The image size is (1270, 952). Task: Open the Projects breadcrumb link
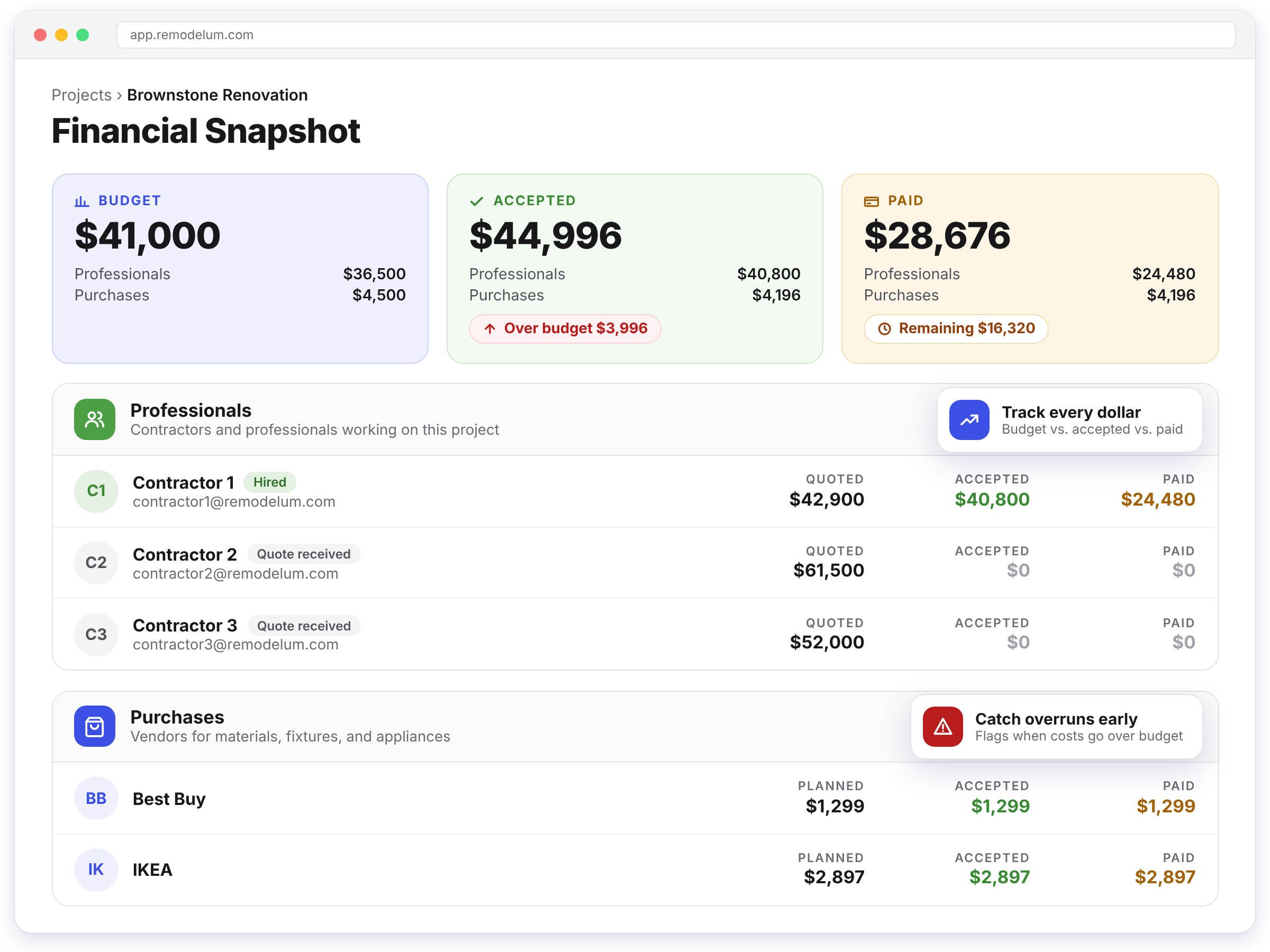pyautogui.click(x=81, y=95)
